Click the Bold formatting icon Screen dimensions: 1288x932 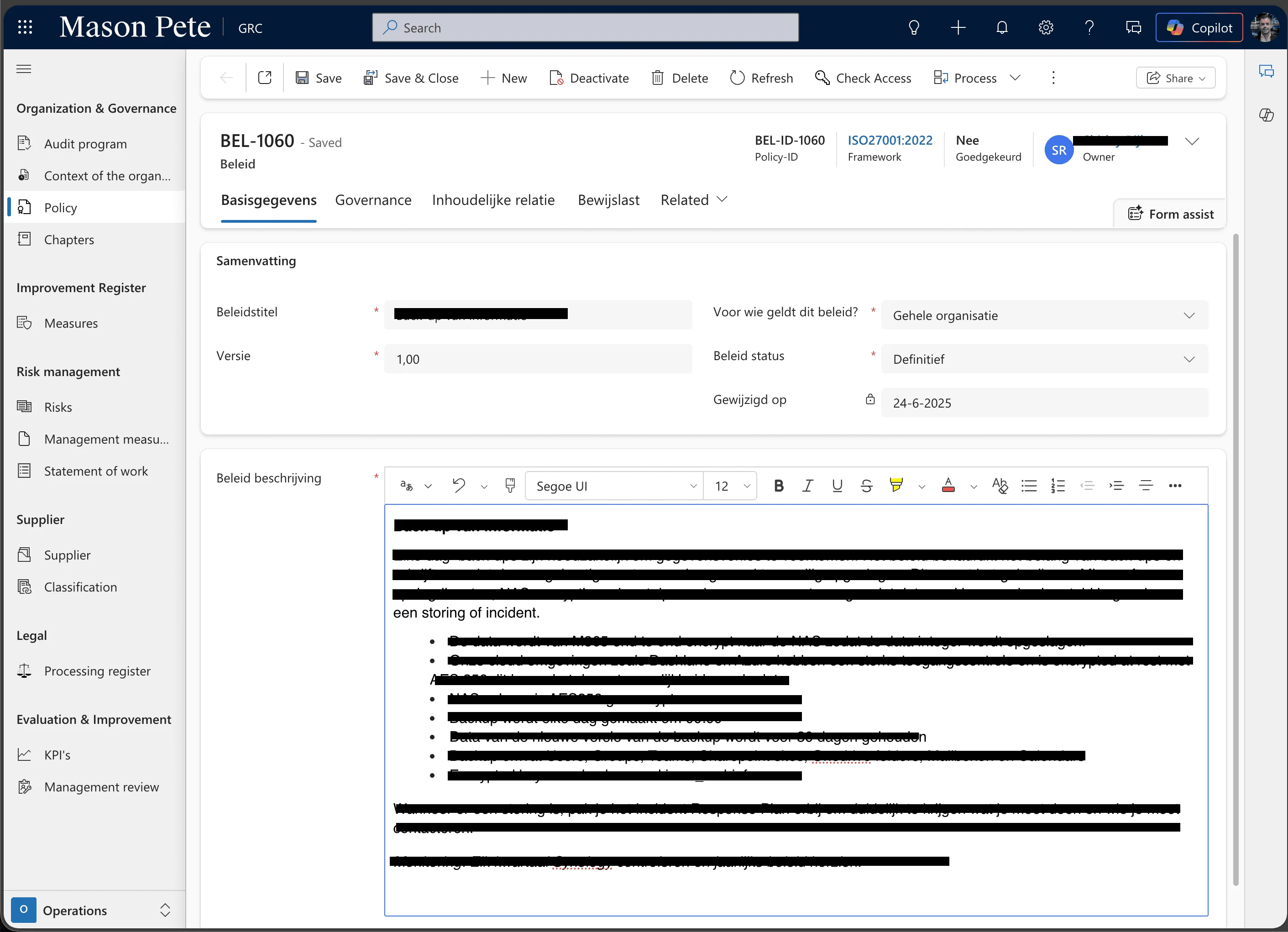pyautogui.click(x=779, y=486)
